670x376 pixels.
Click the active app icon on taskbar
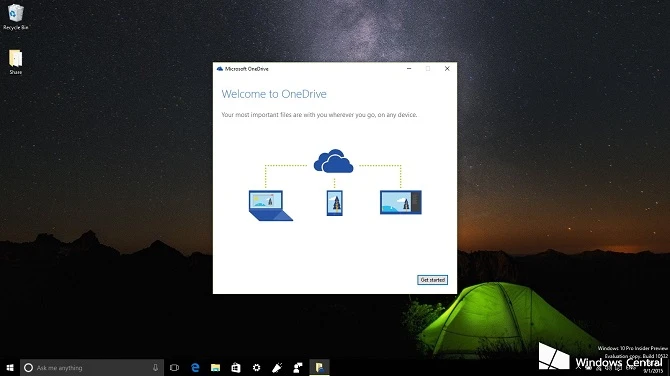(x=319, y=367)
